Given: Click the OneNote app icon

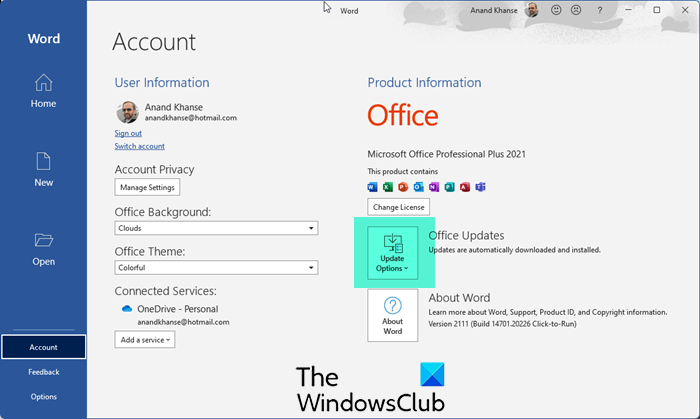Looking at the screenshot, I should click(x=434, y=187).
